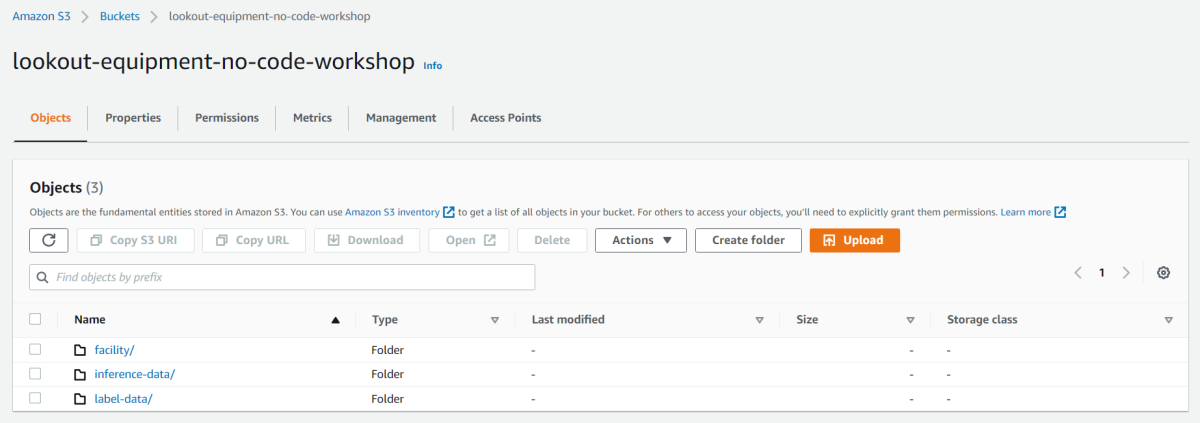Screen dimensions: 1200x423
Task: Open the inference-data/ folder link
Action: click(135, 374)
